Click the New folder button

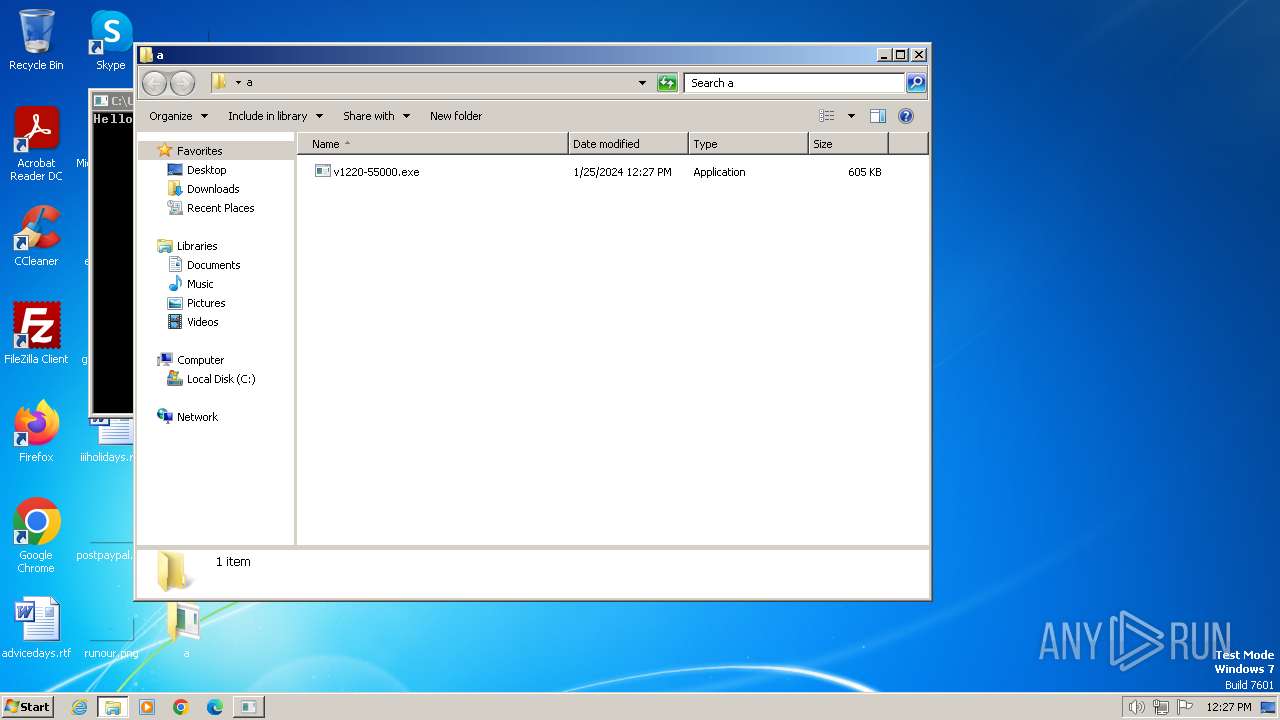point(456,116)
